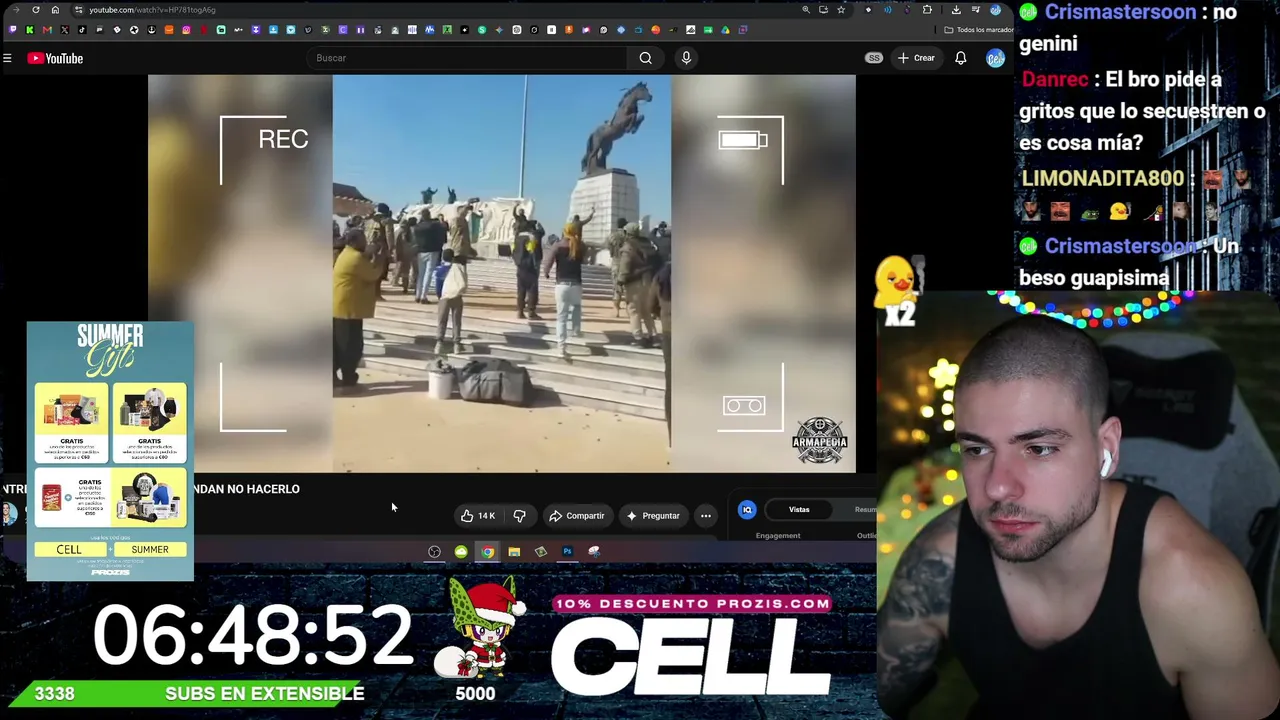Reload the page in Chrome
Image resolution: width=1280 pixels, height=720 pixels.
click(36, 10)
